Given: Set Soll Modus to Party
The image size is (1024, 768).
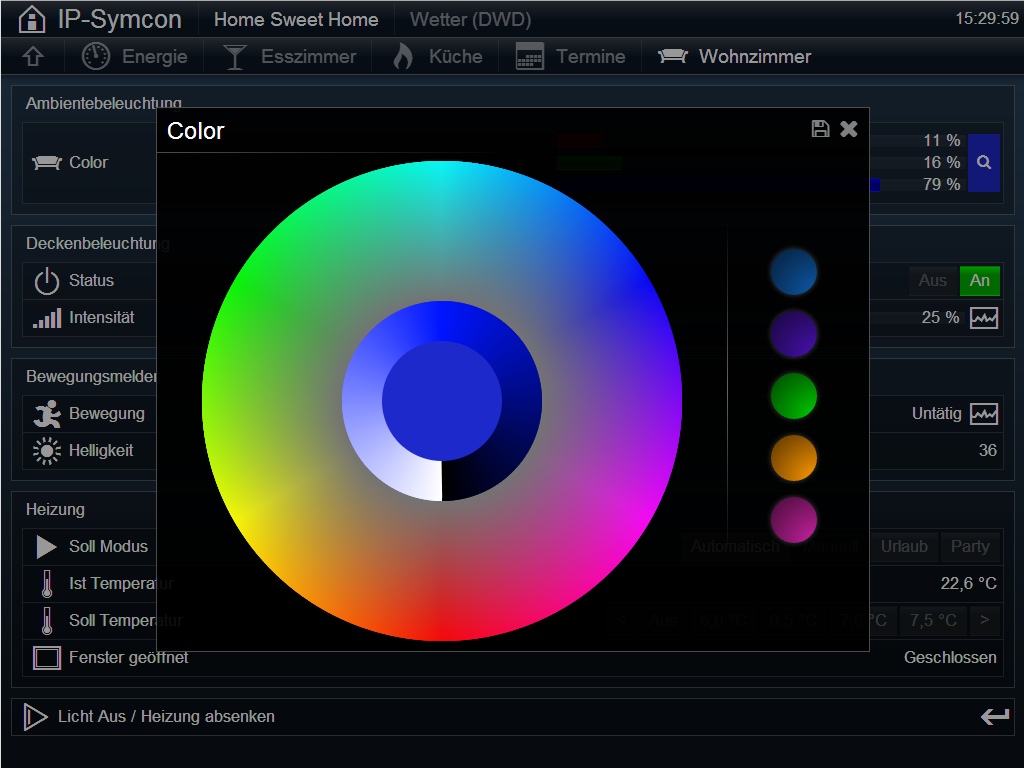Looking at the screenshot, I should (970, 547).
